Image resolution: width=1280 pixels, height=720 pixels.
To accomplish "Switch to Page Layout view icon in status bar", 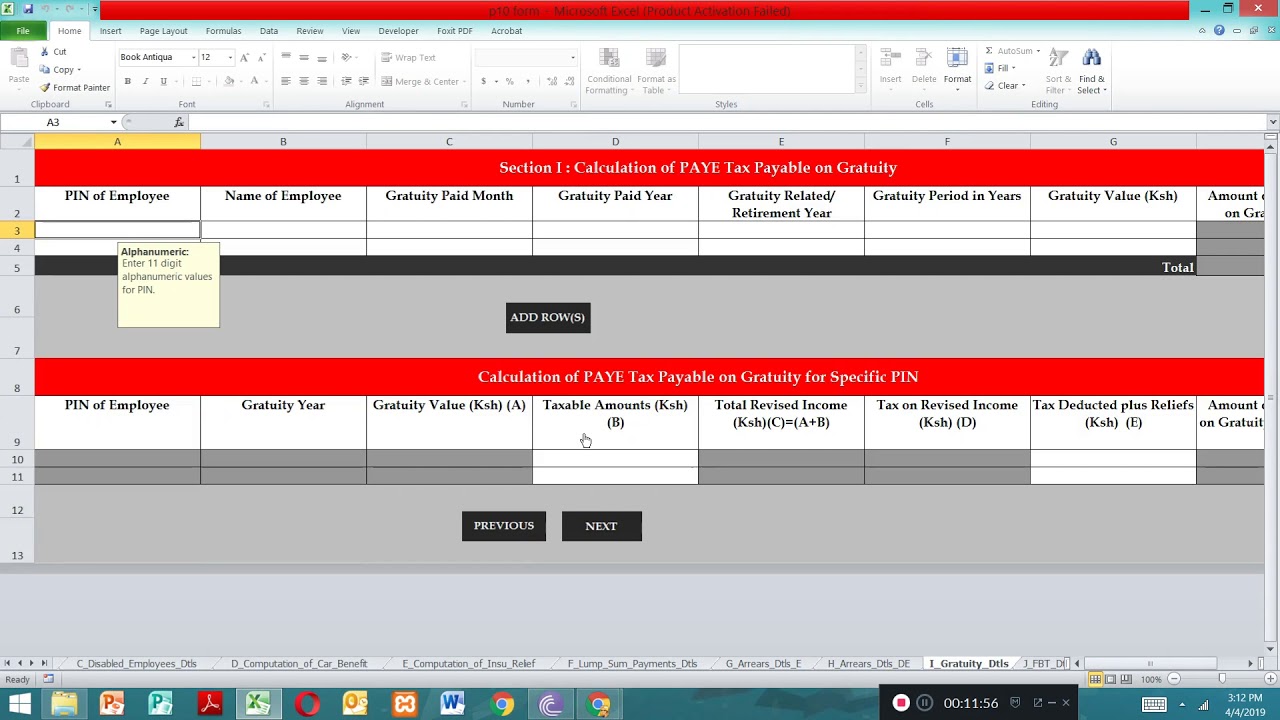I will (x=1110, y=679).
